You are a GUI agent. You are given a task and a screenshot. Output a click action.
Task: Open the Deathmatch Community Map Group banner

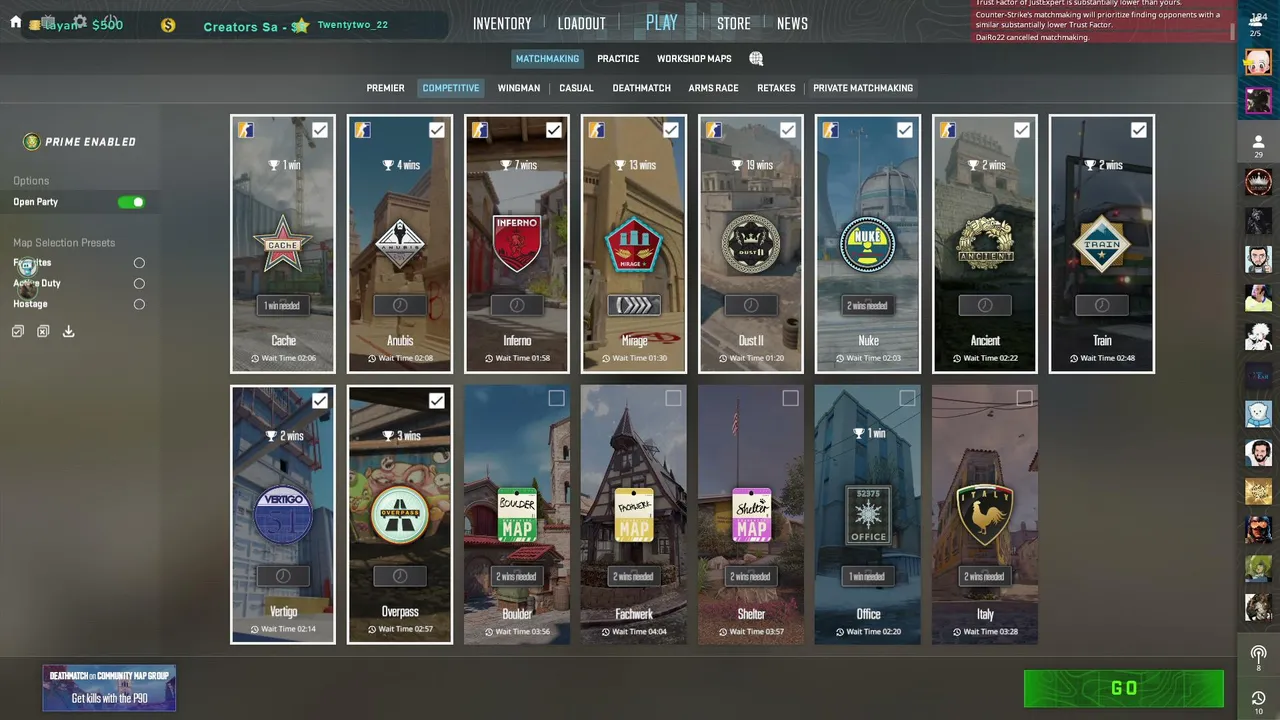109,688
